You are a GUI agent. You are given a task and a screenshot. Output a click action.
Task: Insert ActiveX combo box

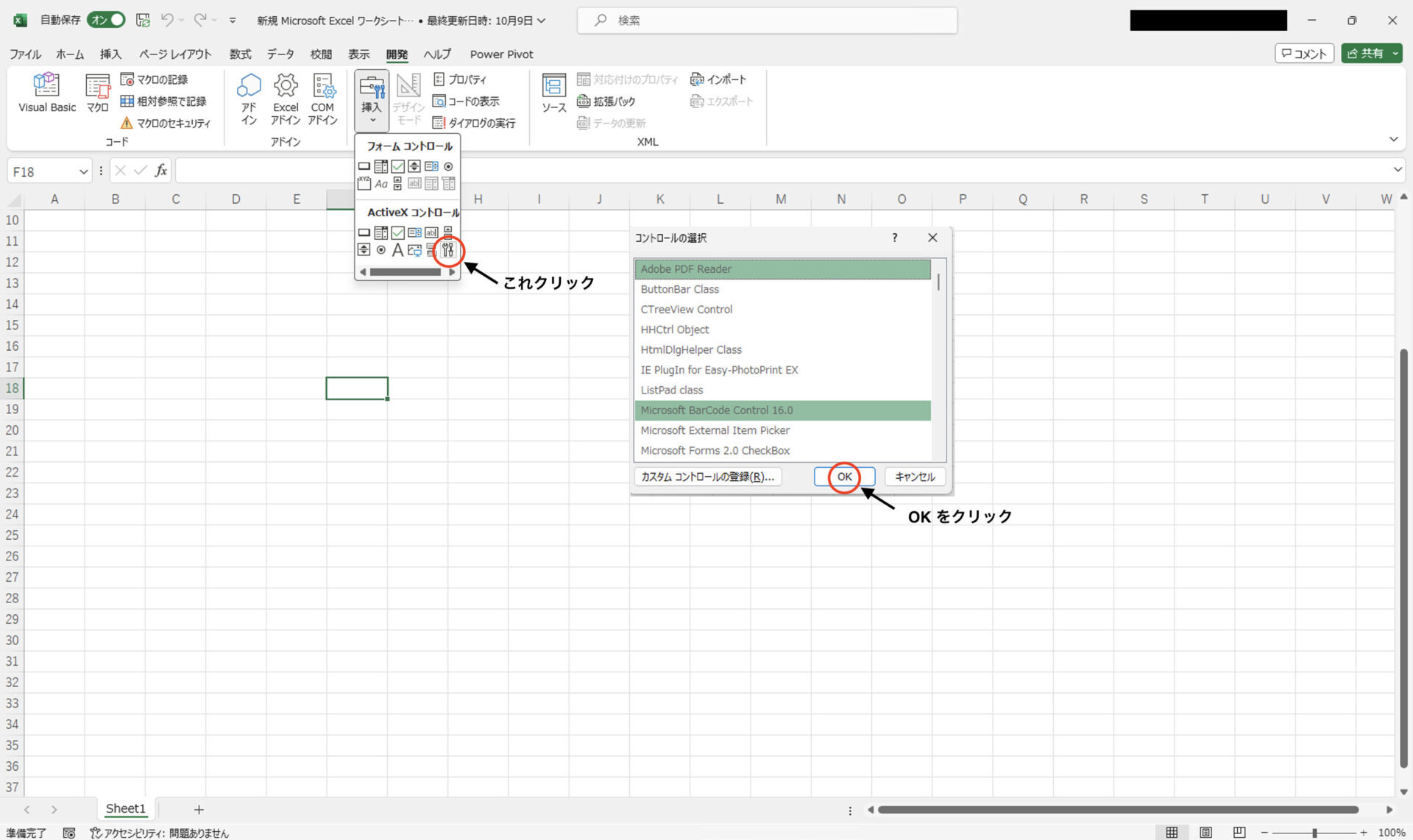pos(381,232)
